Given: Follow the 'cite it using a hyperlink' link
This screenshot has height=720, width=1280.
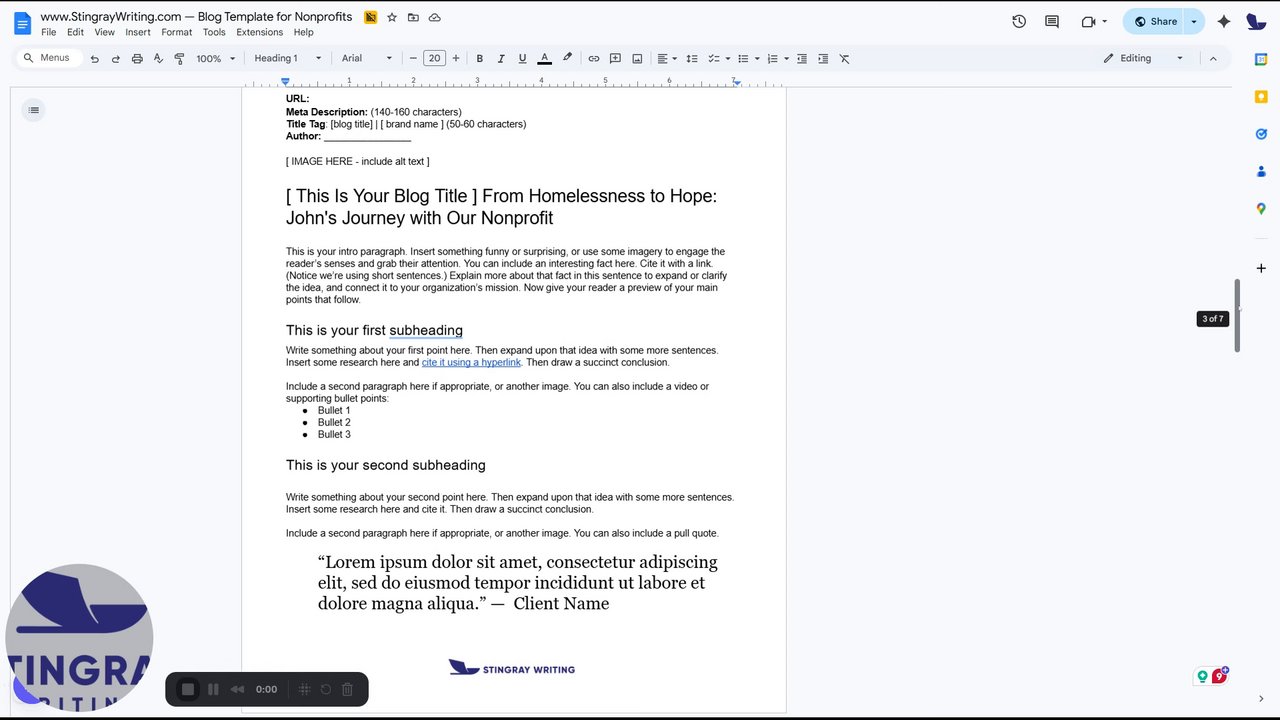Looking at the screenshot, I should pos(471,363).
